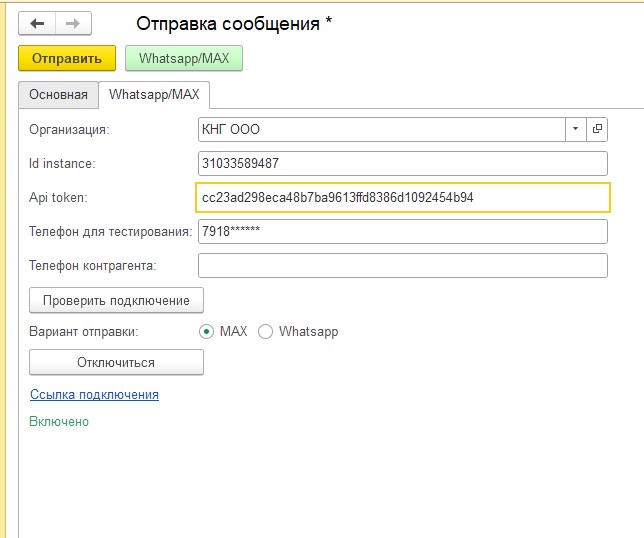The image size is (644, 538).
Task: Click the Id instance input field
Action: [403, 164]
